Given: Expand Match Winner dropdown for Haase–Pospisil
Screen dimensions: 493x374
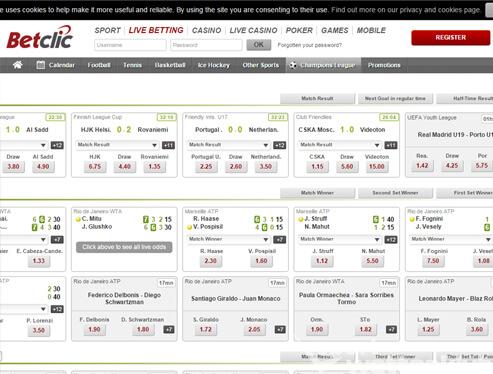Looking at the screenshot, I should point(229,239).
